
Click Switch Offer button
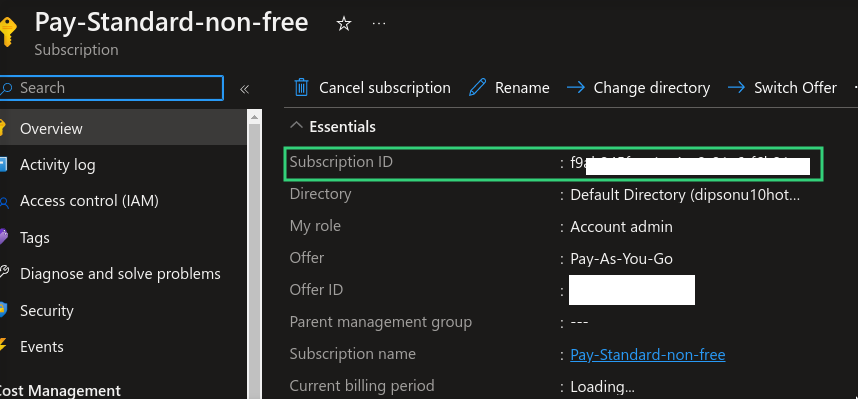pos(782,88)
